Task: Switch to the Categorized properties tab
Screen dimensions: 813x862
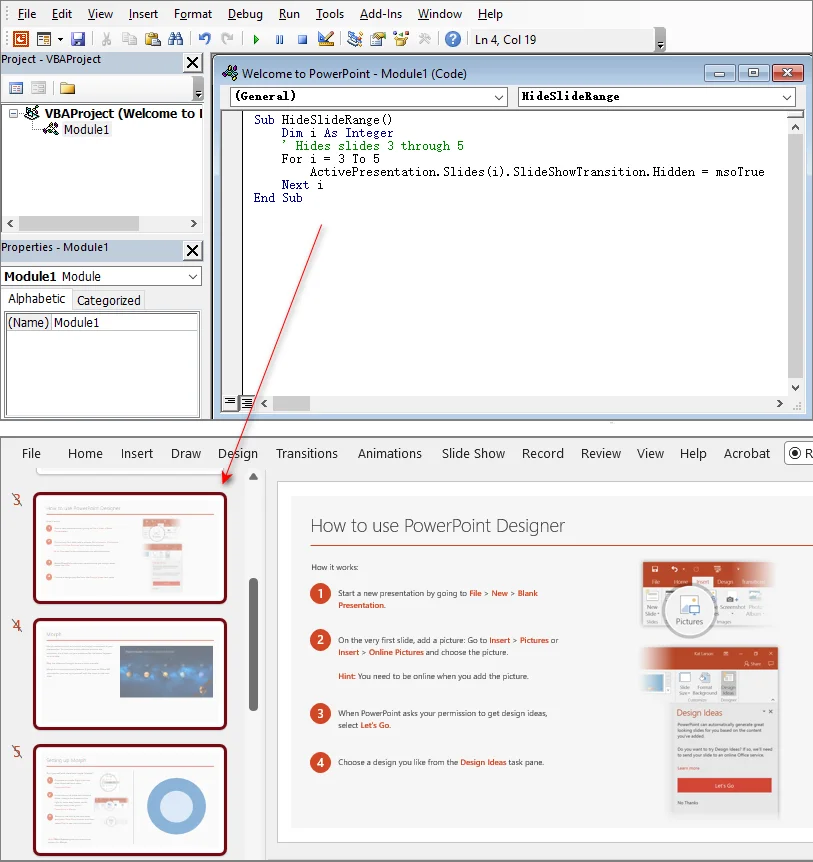Action: pos(108,301)
